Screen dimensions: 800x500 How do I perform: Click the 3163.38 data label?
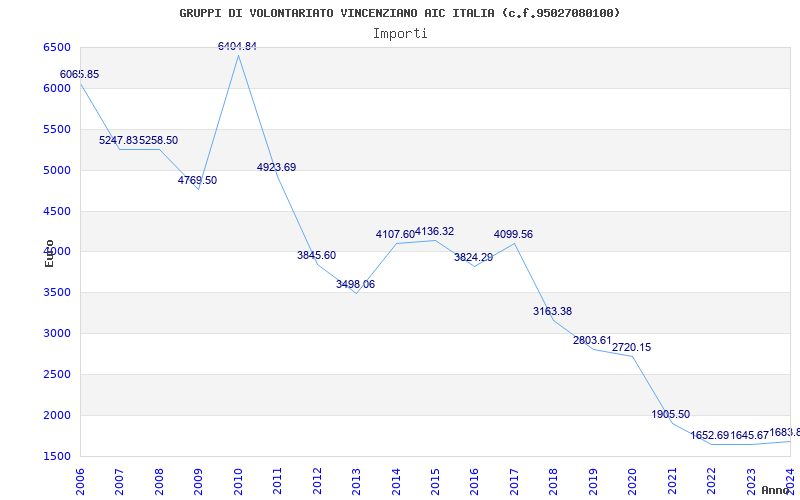(x=553, y=311)
